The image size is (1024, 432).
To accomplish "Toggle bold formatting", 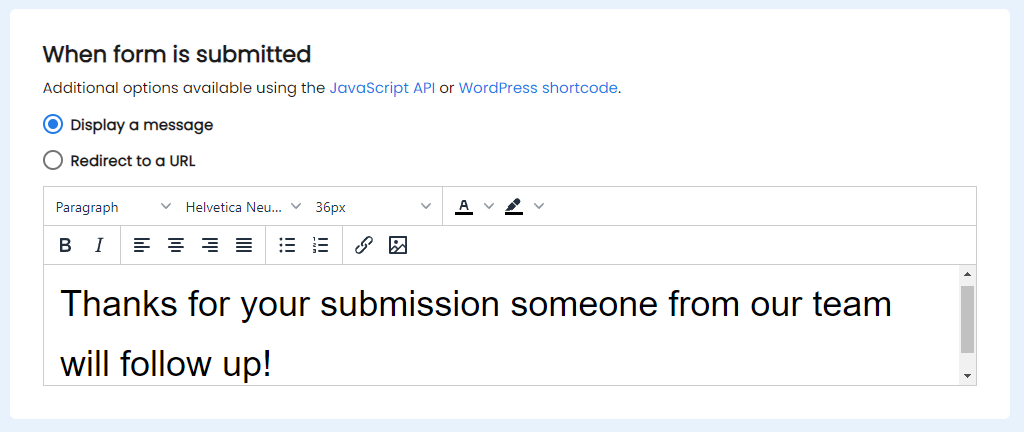I will (65, 245).
